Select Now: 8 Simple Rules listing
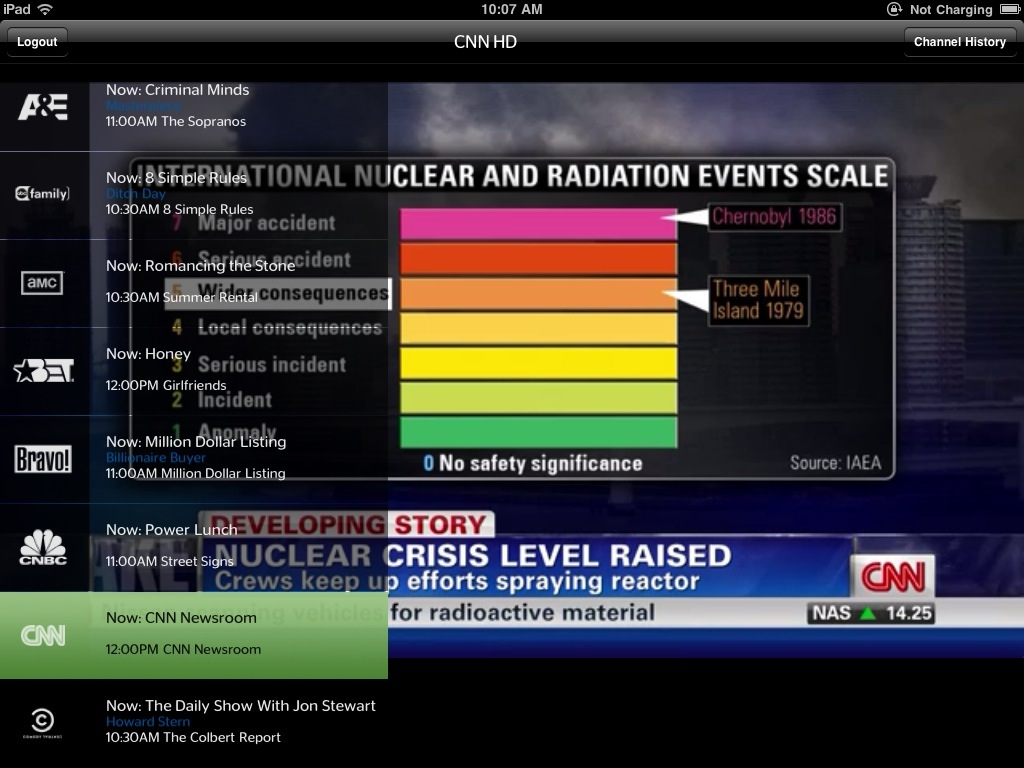Screen dimensions: 1024x768 tap(176, 178)
